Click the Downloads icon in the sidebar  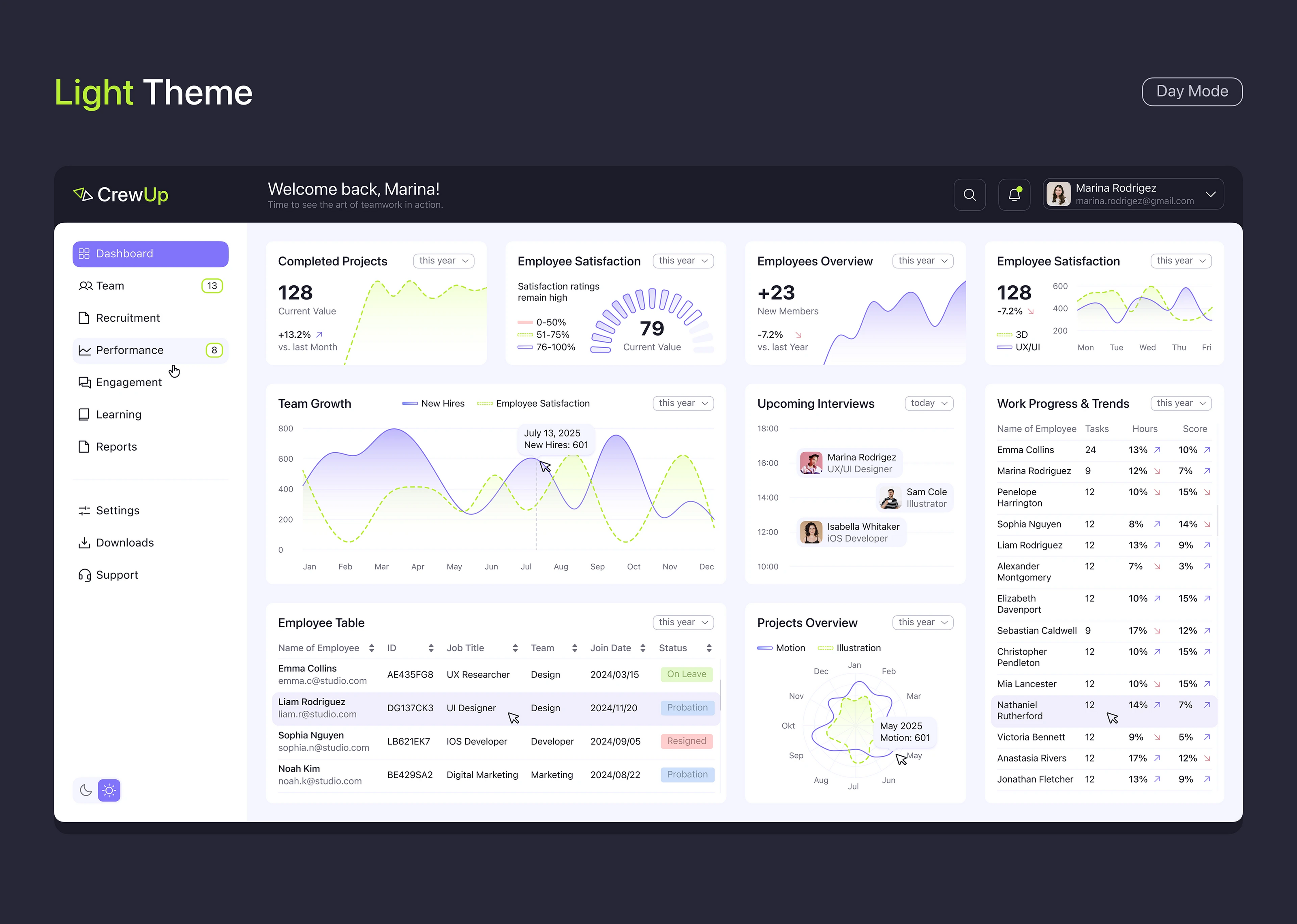pyautogui.click(x=83, y=542)
